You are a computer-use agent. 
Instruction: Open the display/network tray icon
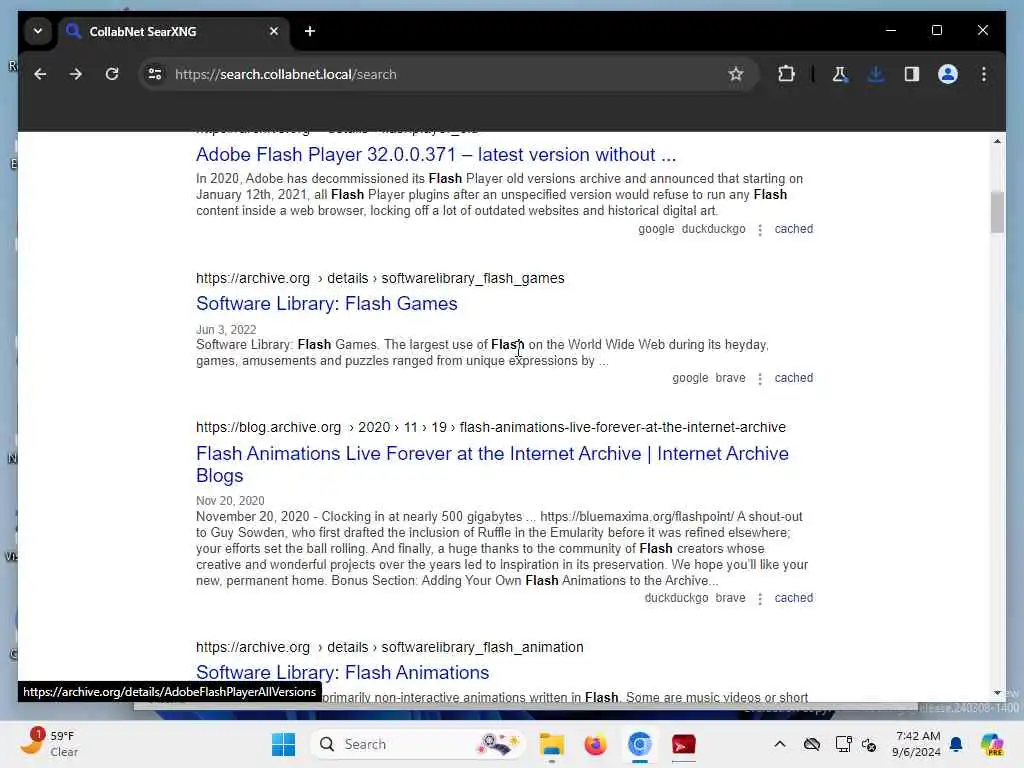click(843, 744)
